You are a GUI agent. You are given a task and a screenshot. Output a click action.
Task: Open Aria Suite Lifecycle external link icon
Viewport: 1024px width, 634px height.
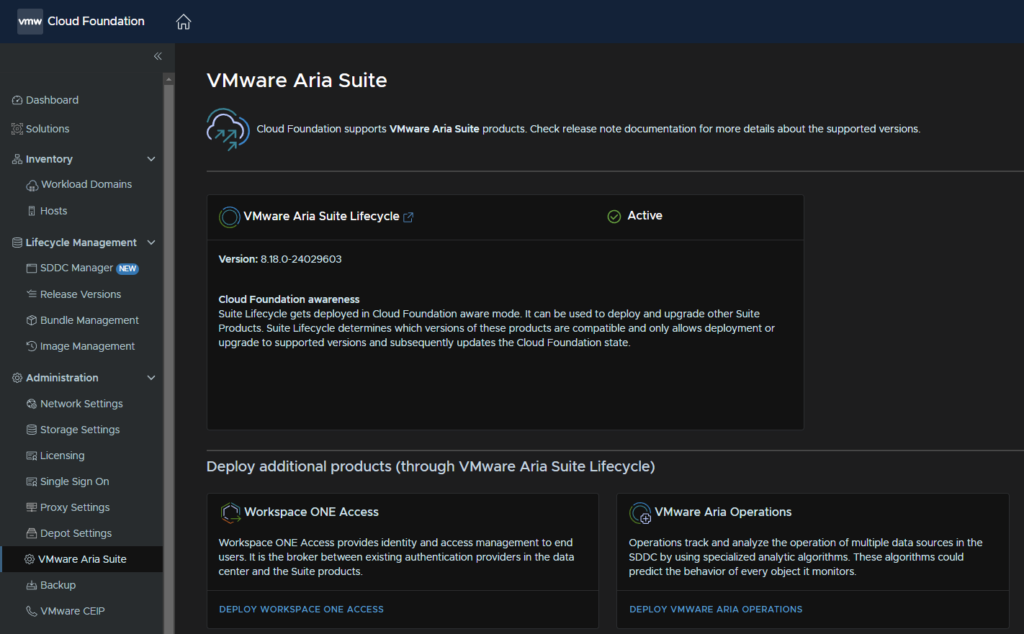tap(408, 217)
